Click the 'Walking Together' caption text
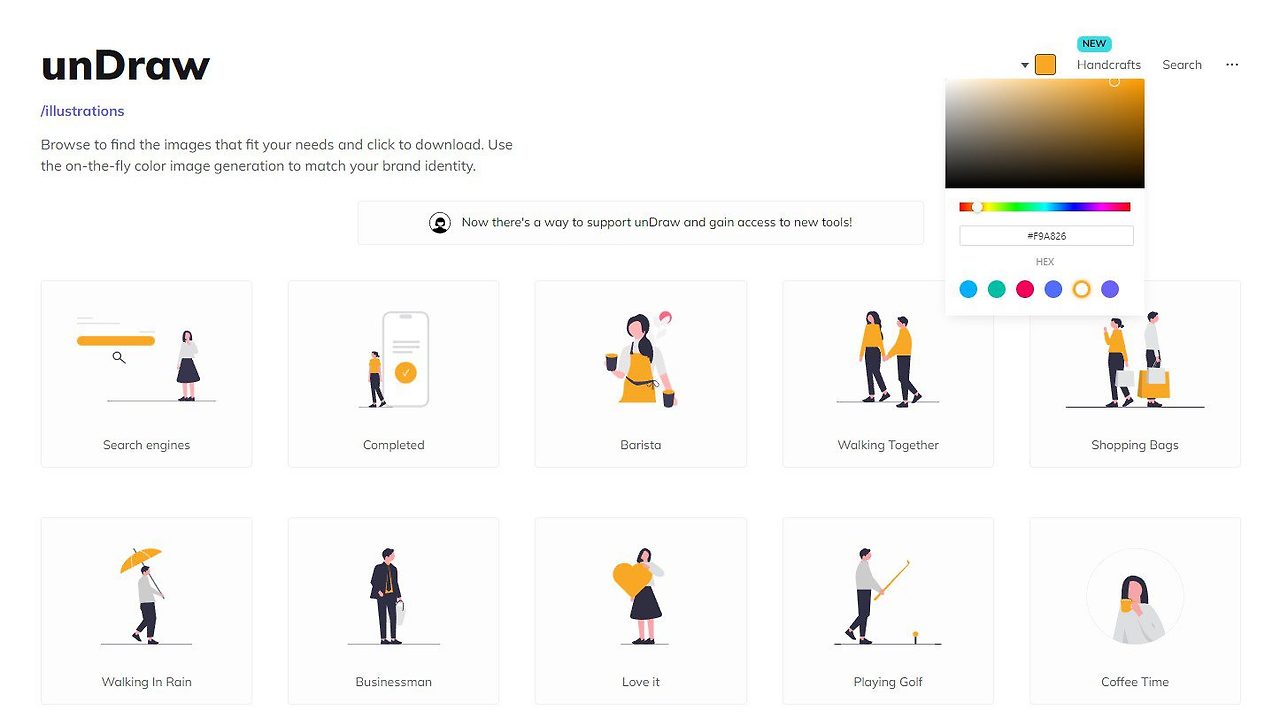The image size is (1280, 718). tap(888, 445)
